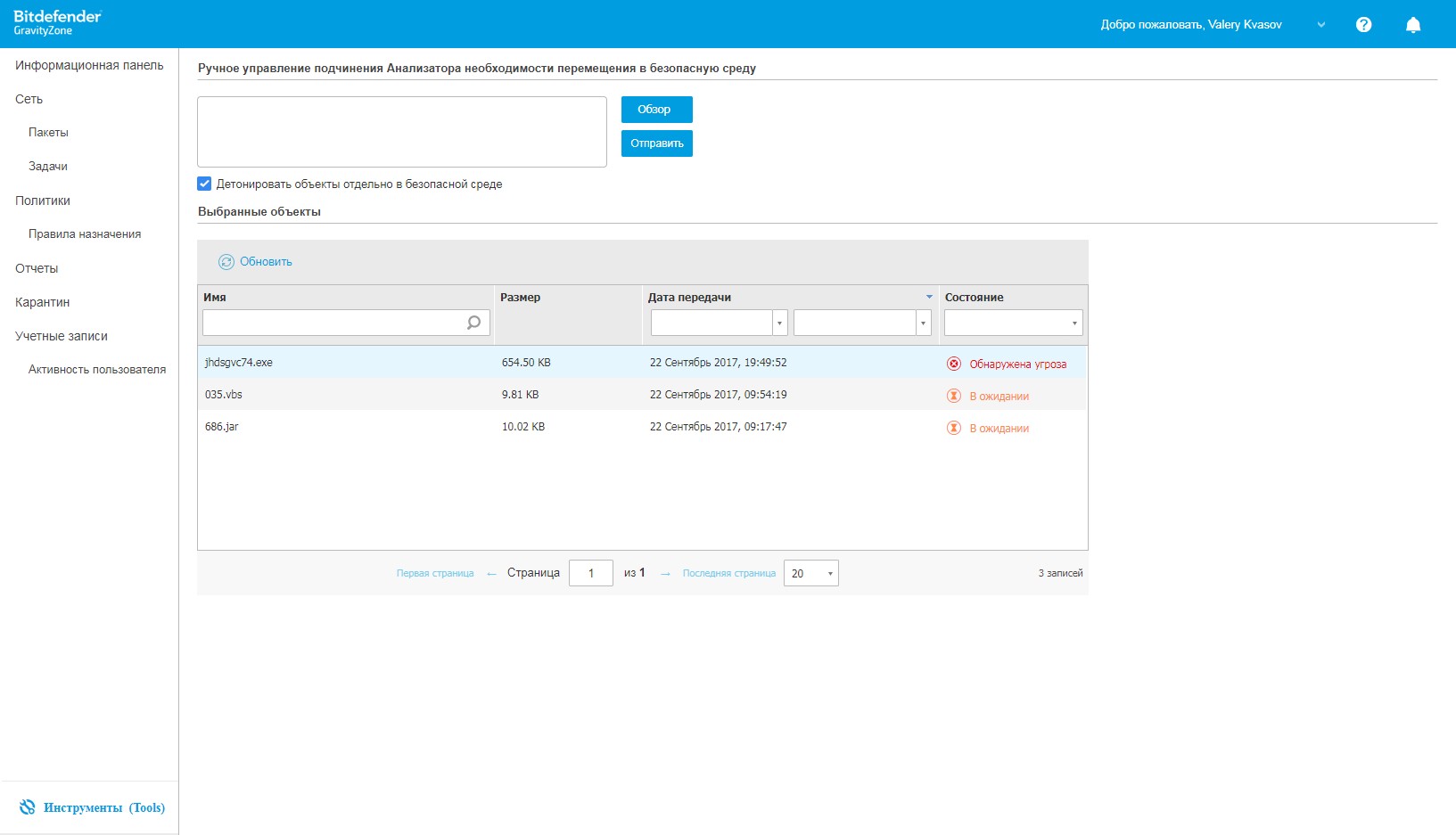Expand the user account dropdown arrow
This screenshot has height=835, width=1456.
point(1321,25)
